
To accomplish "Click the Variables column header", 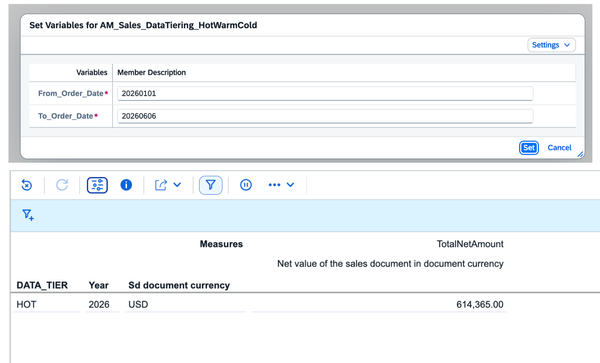I will click(91, 72).
